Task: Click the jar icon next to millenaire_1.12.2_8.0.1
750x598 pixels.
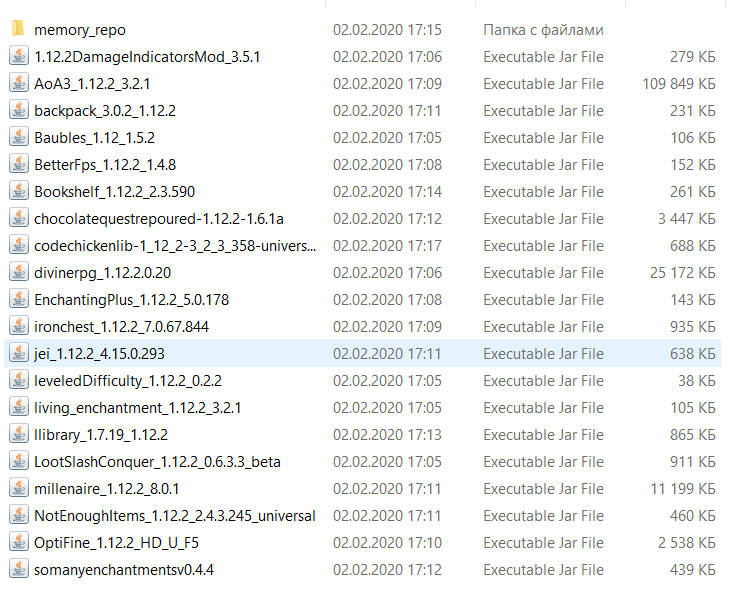Action: tap(19, 488)
